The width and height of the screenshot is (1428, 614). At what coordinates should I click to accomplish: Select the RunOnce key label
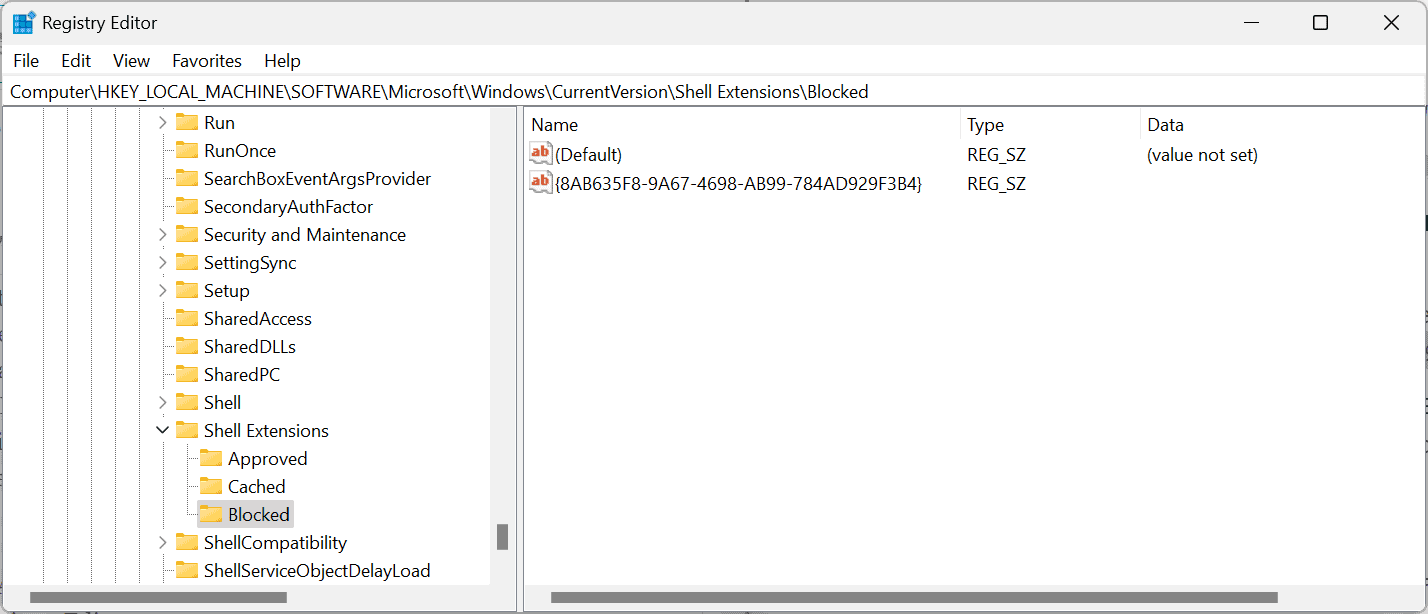240,151
